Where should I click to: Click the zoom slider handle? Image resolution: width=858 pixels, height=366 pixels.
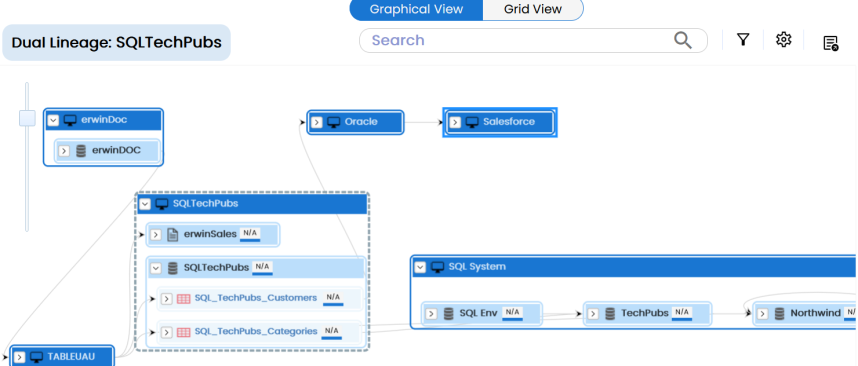point(27,118)
